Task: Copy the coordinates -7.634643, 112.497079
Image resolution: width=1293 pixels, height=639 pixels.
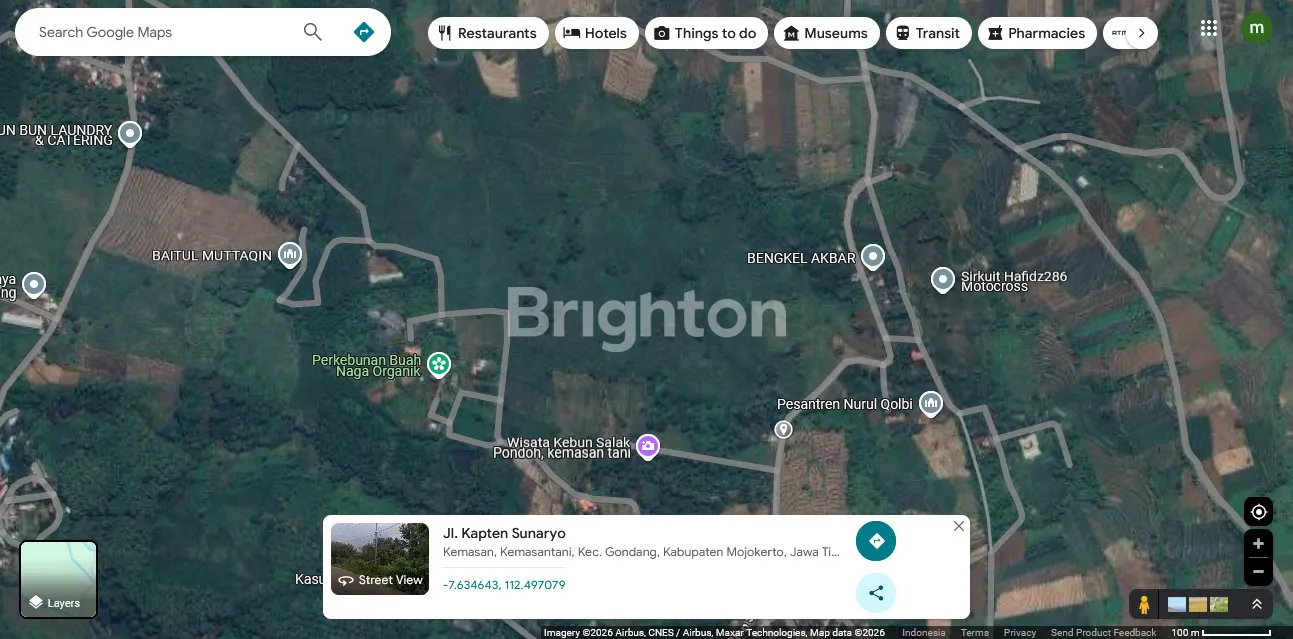Action: pos(504,585)
